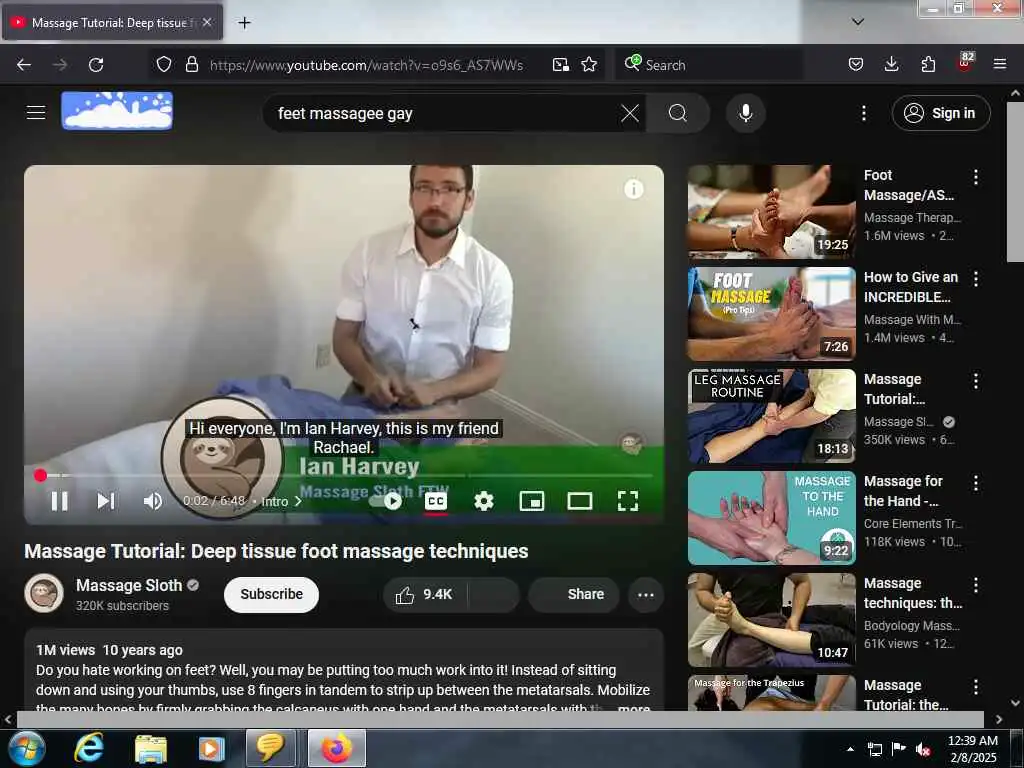1024x768 pixels.
Task: Open Windows Explorer folder in taskbar
Action: pos(151,748)
